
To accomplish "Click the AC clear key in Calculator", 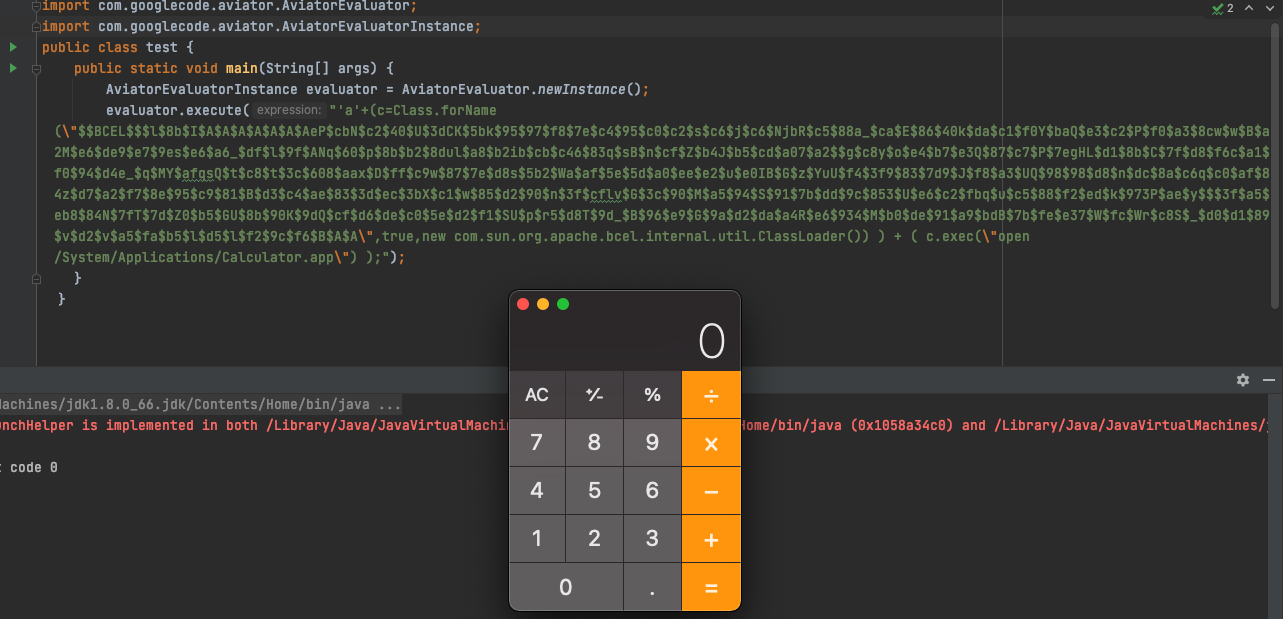I will coord(537,395).
